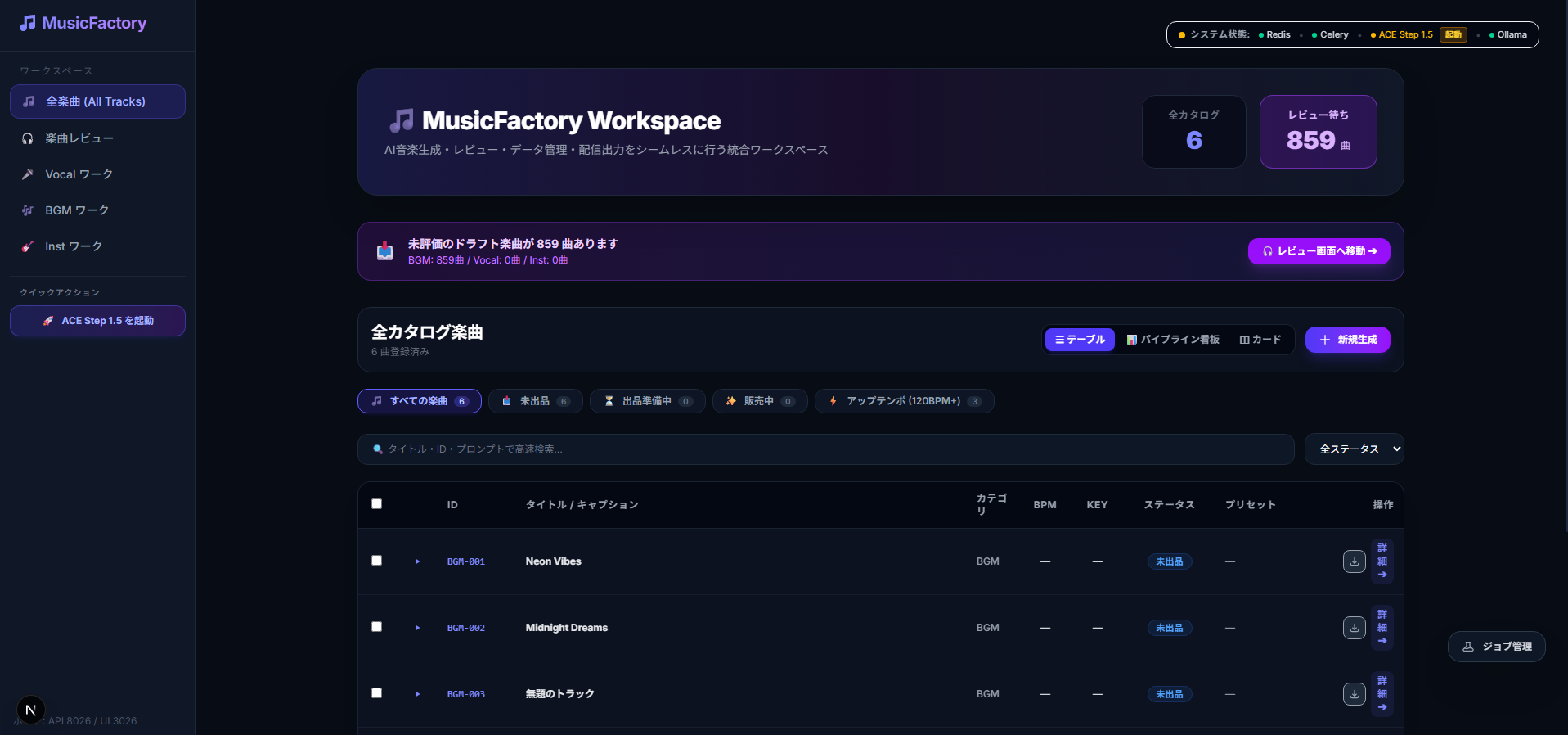Expand the BGM-001 row with its triangle
The image size is (1568, 735).
[x=417, y=561]
